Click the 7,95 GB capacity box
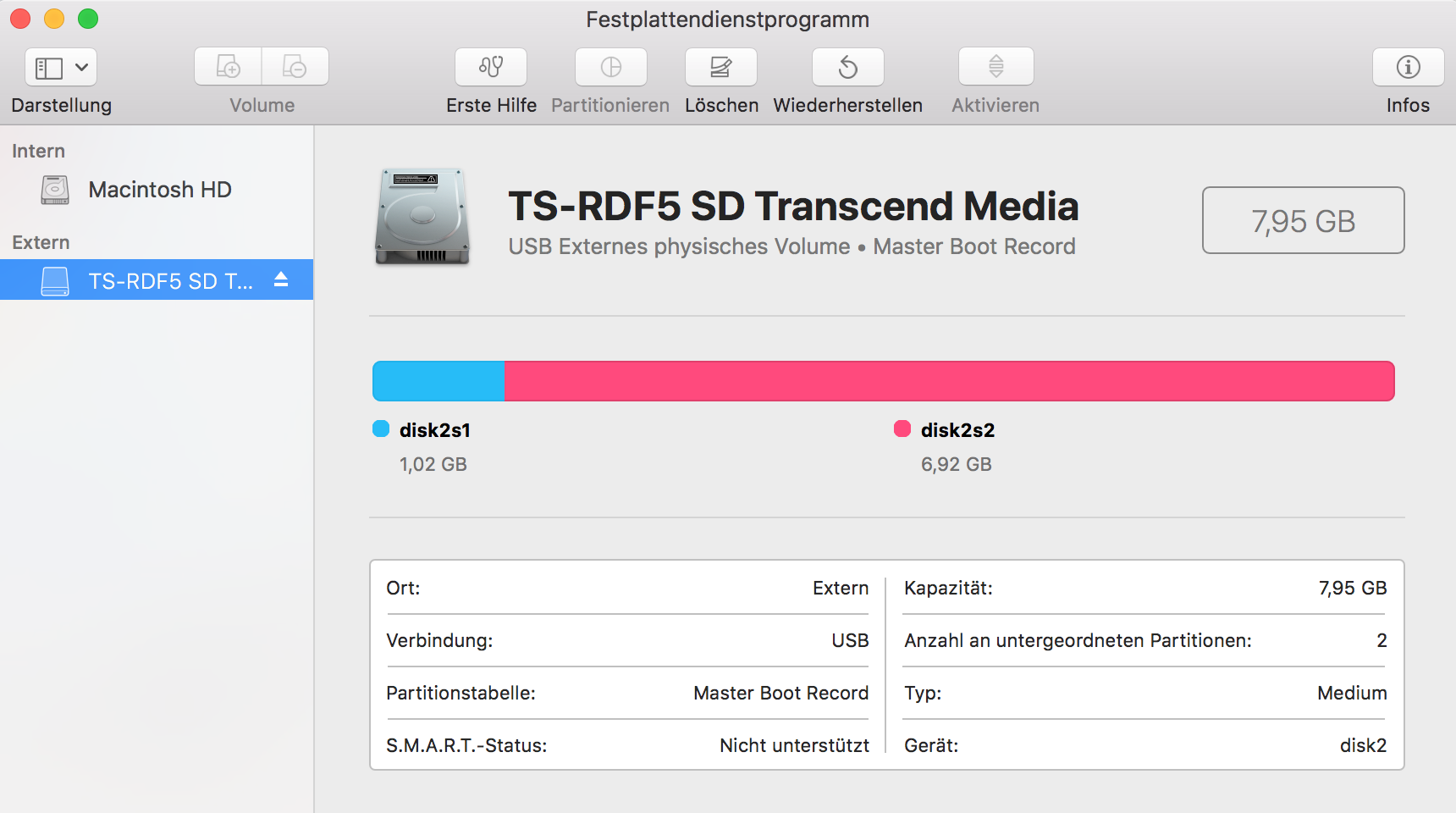The image size is (1456, 813). coord(1304,220)
